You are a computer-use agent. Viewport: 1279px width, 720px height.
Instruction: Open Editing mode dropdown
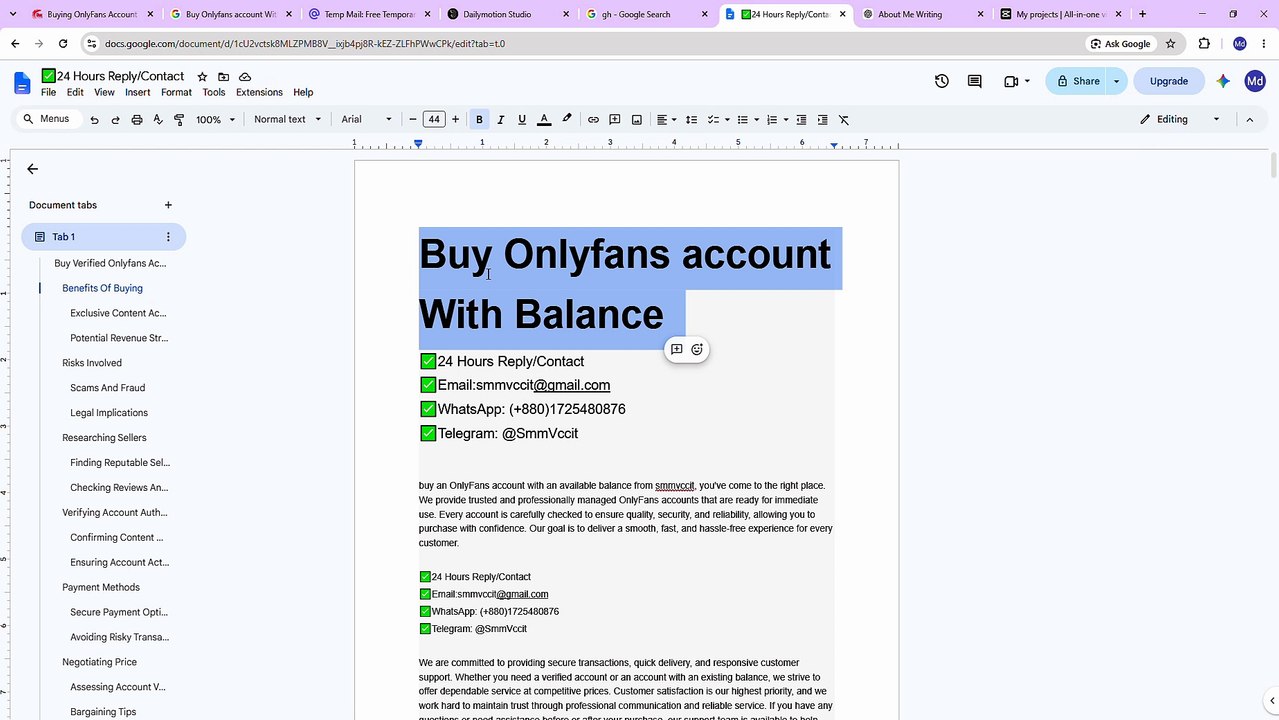point(1180,120)
